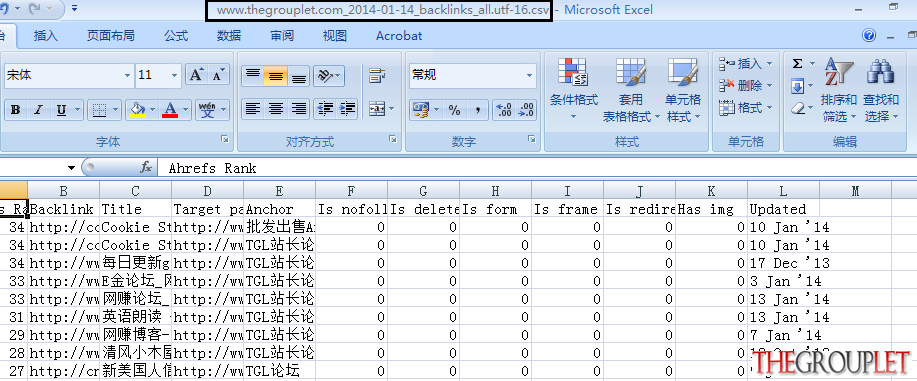Open the Name Box dropdown arrow
Viewport: 917px width, 381px height.
tap(71, 168)
